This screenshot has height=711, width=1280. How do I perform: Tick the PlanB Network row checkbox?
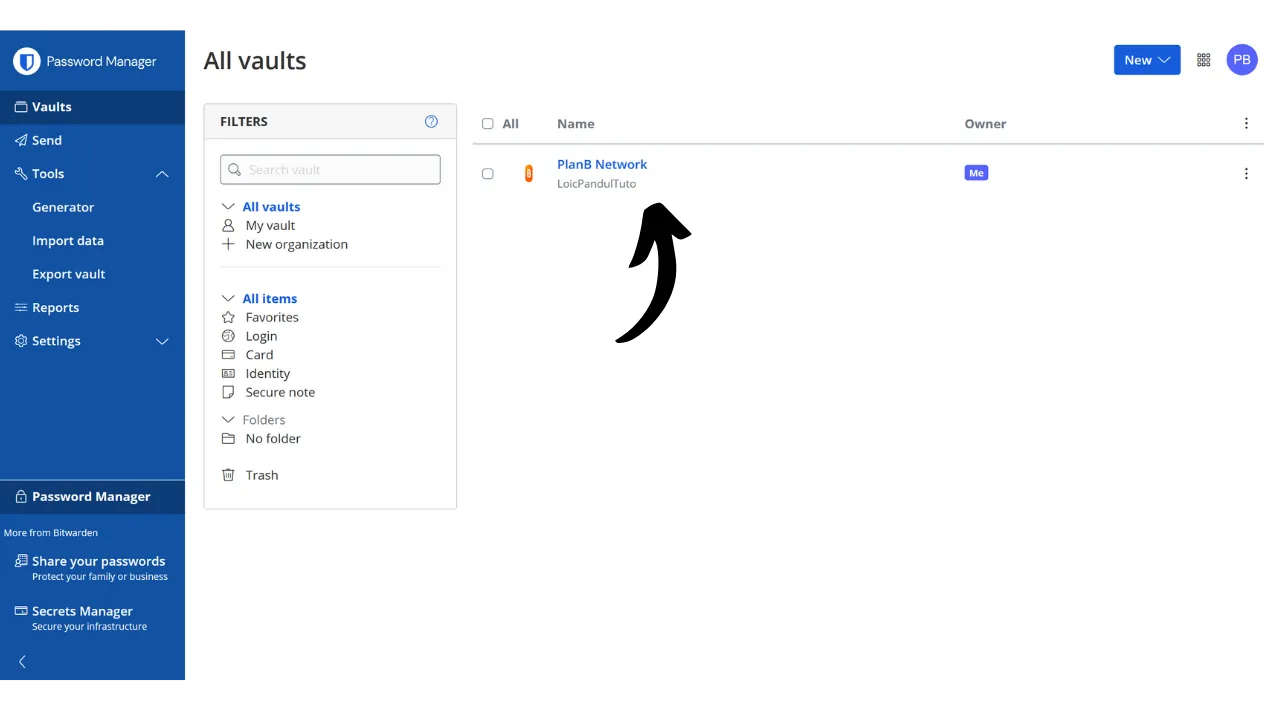pyautogui.click(x=488, y=174)
